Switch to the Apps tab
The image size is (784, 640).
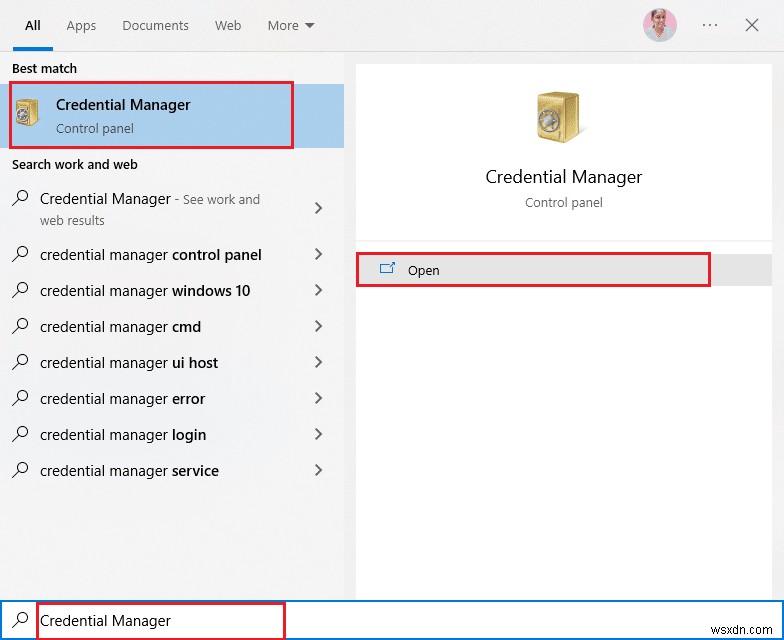(81, 25)
